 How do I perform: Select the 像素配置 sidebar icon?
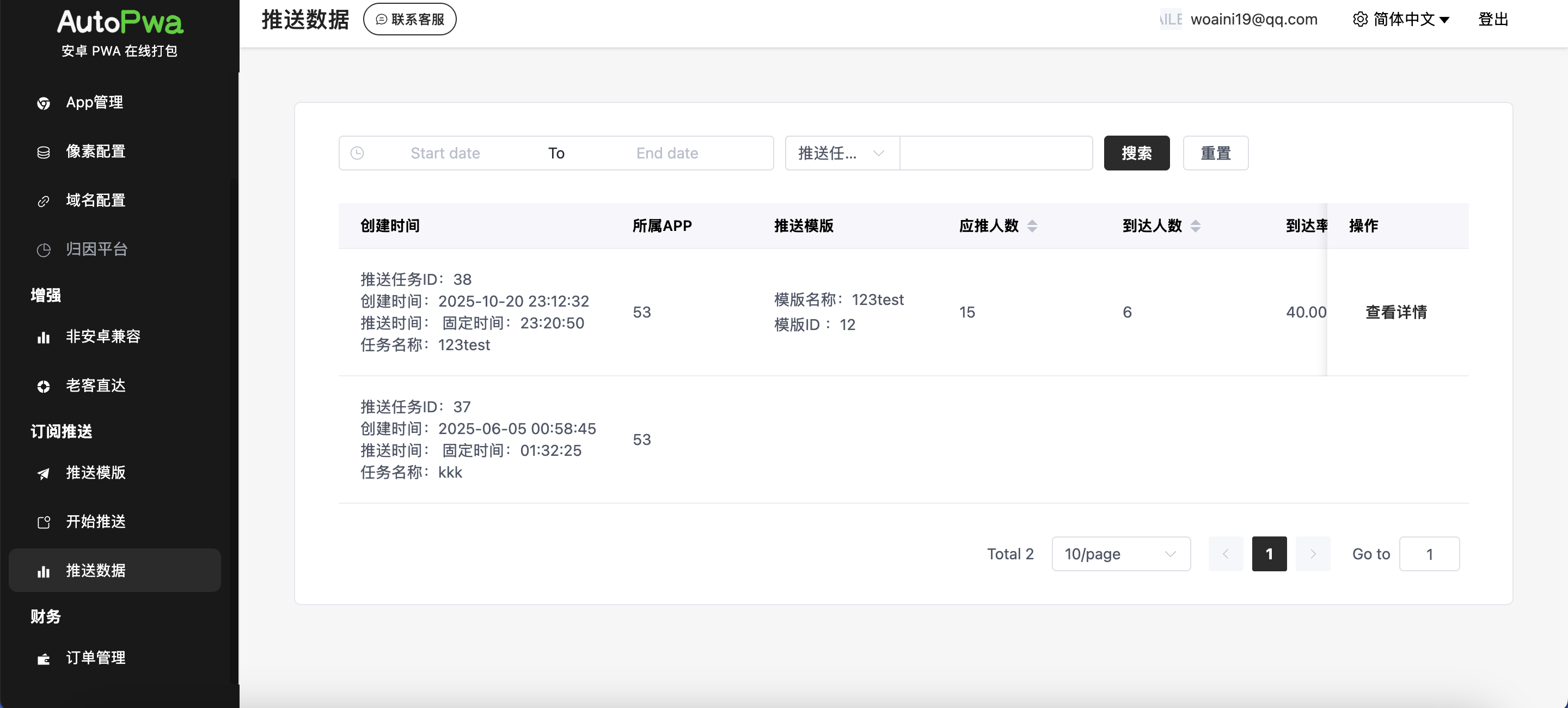pos(43,152)
